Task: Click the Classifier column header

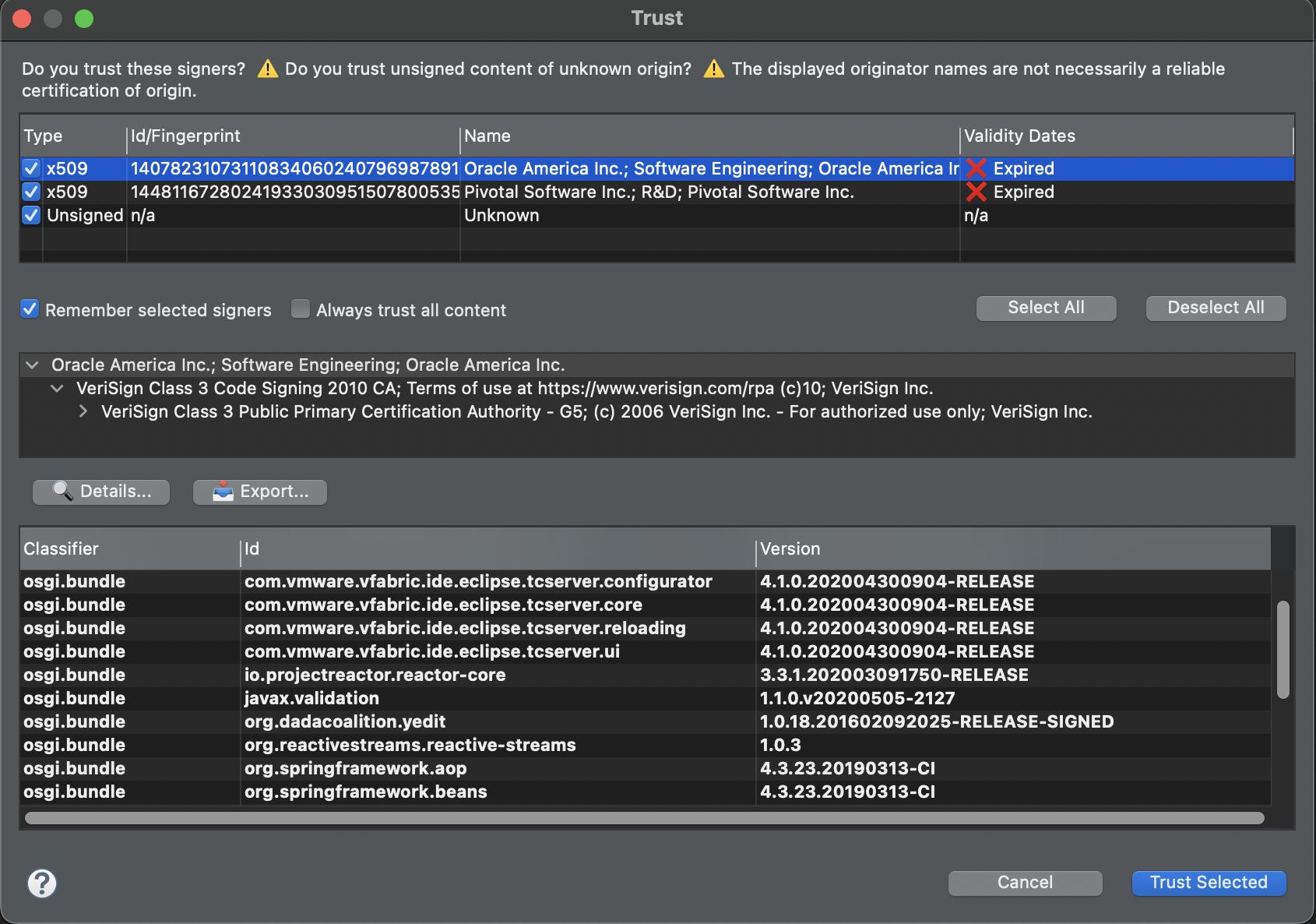Action: pyautogui.click(x=130, y=548)
